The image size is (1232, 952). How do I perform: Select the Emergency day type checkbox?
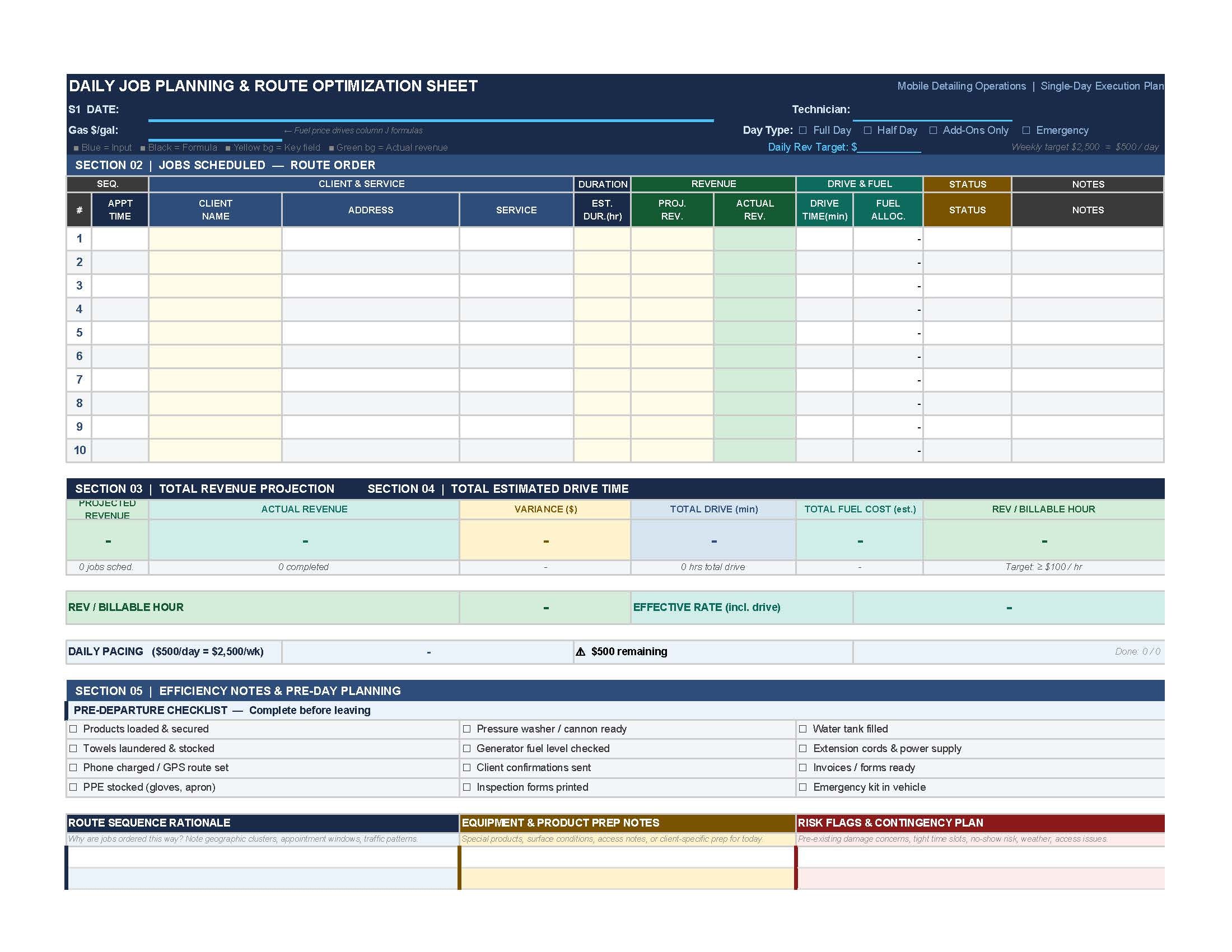pyautogui.click(x=1026, y=130)
